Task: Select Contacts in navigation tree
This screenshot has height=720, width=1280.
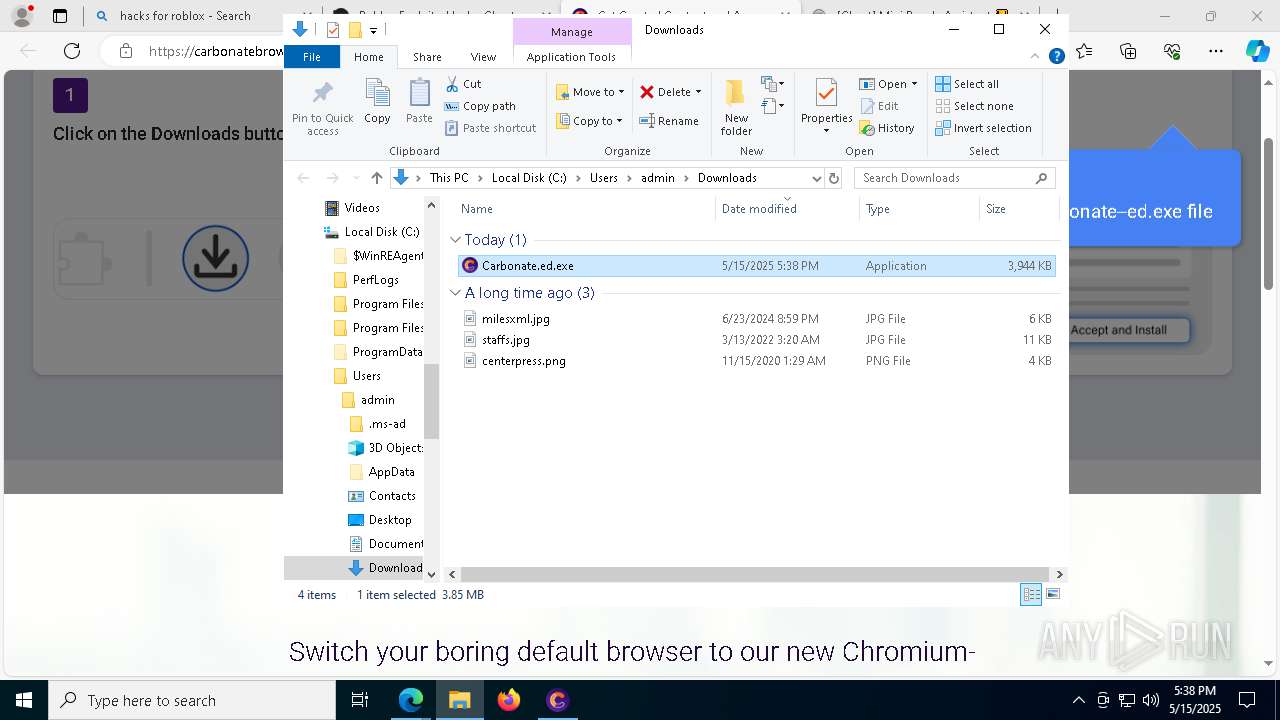Action: tap(392, 496)
